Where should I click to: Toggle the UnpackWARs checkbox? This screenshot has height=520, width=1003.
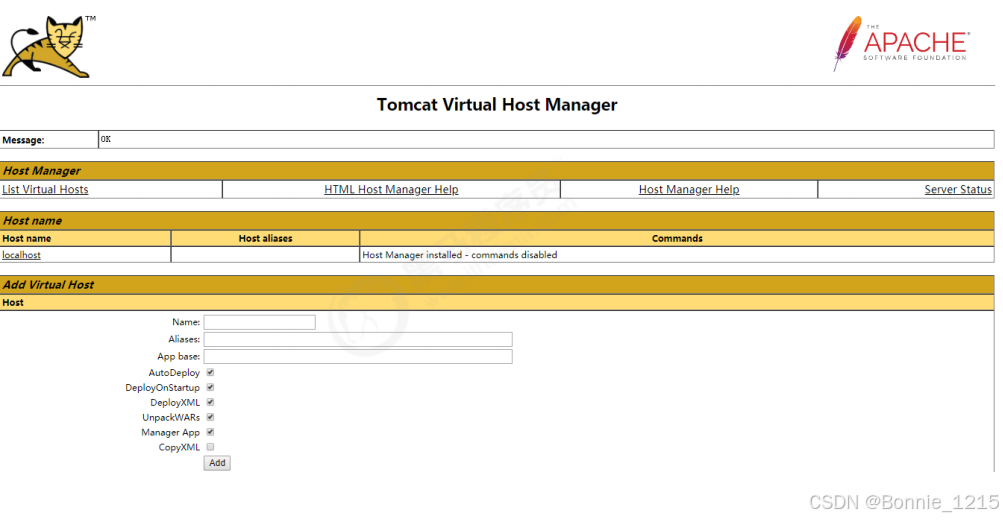[210, 417]
